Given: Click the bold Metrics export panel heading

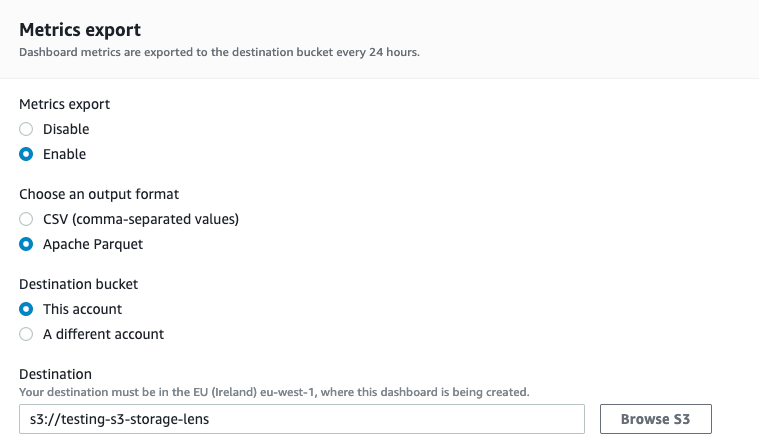Looking at the screenshot, I should click(80, 31).
